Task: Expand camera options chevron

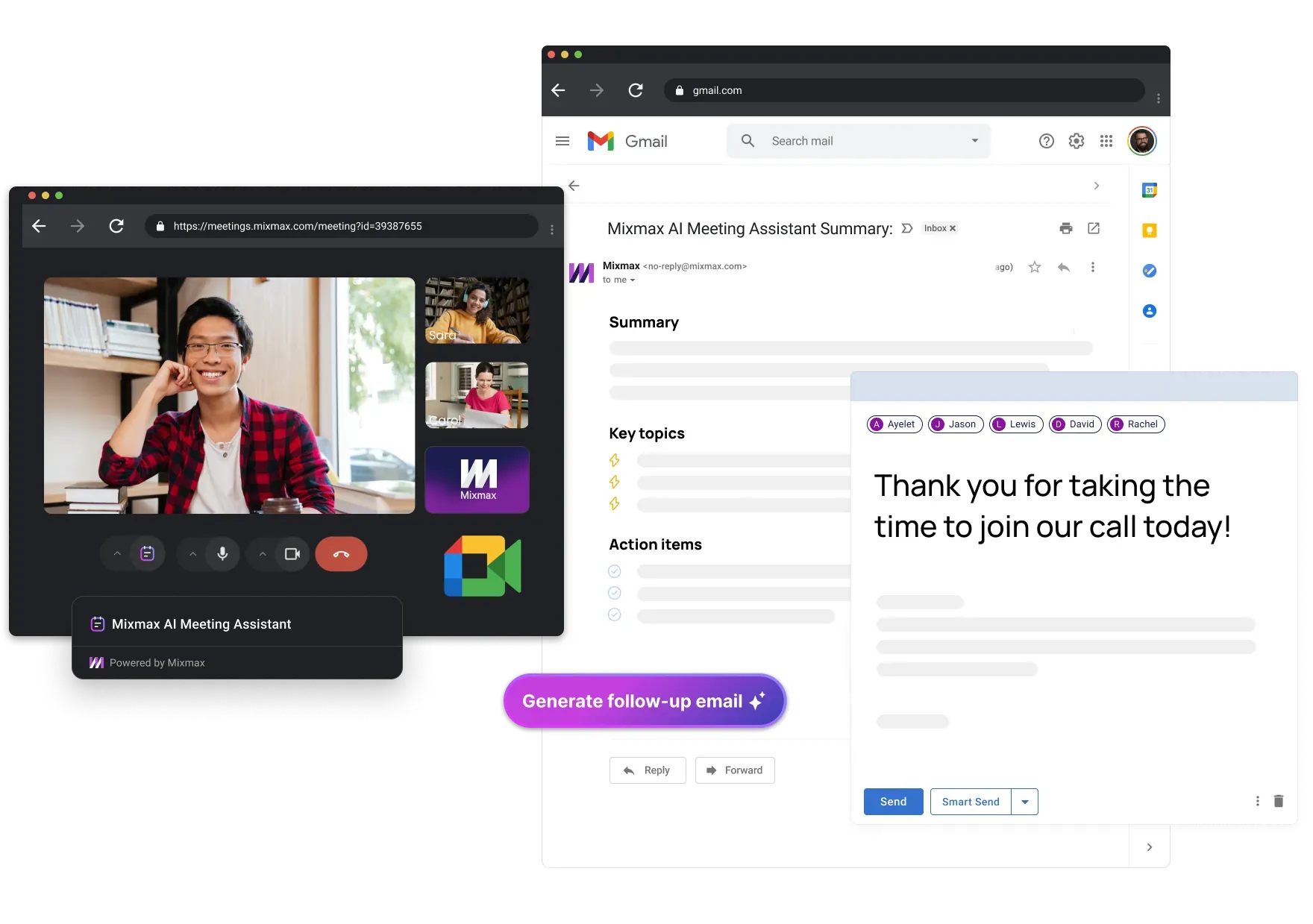Action: (x=263, y=554)
